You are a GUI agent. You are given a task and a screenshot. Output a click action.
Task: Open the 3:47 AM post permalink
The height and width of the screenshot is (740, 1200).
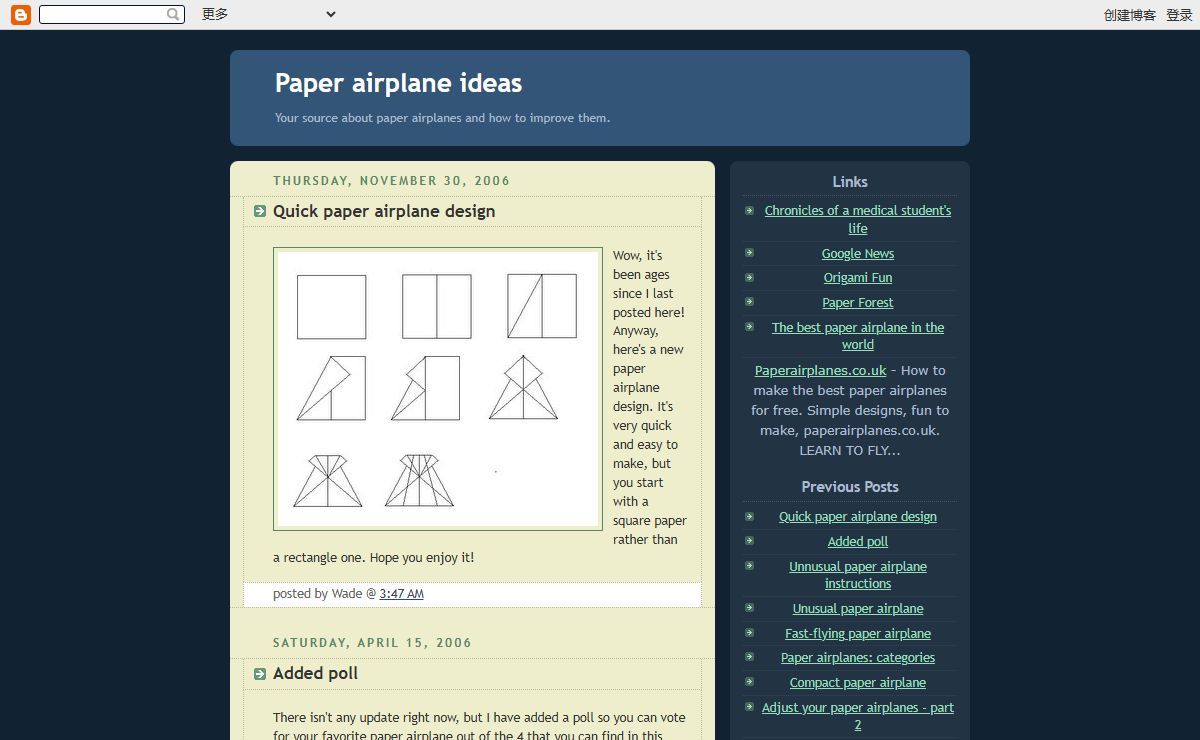point(401,594)
